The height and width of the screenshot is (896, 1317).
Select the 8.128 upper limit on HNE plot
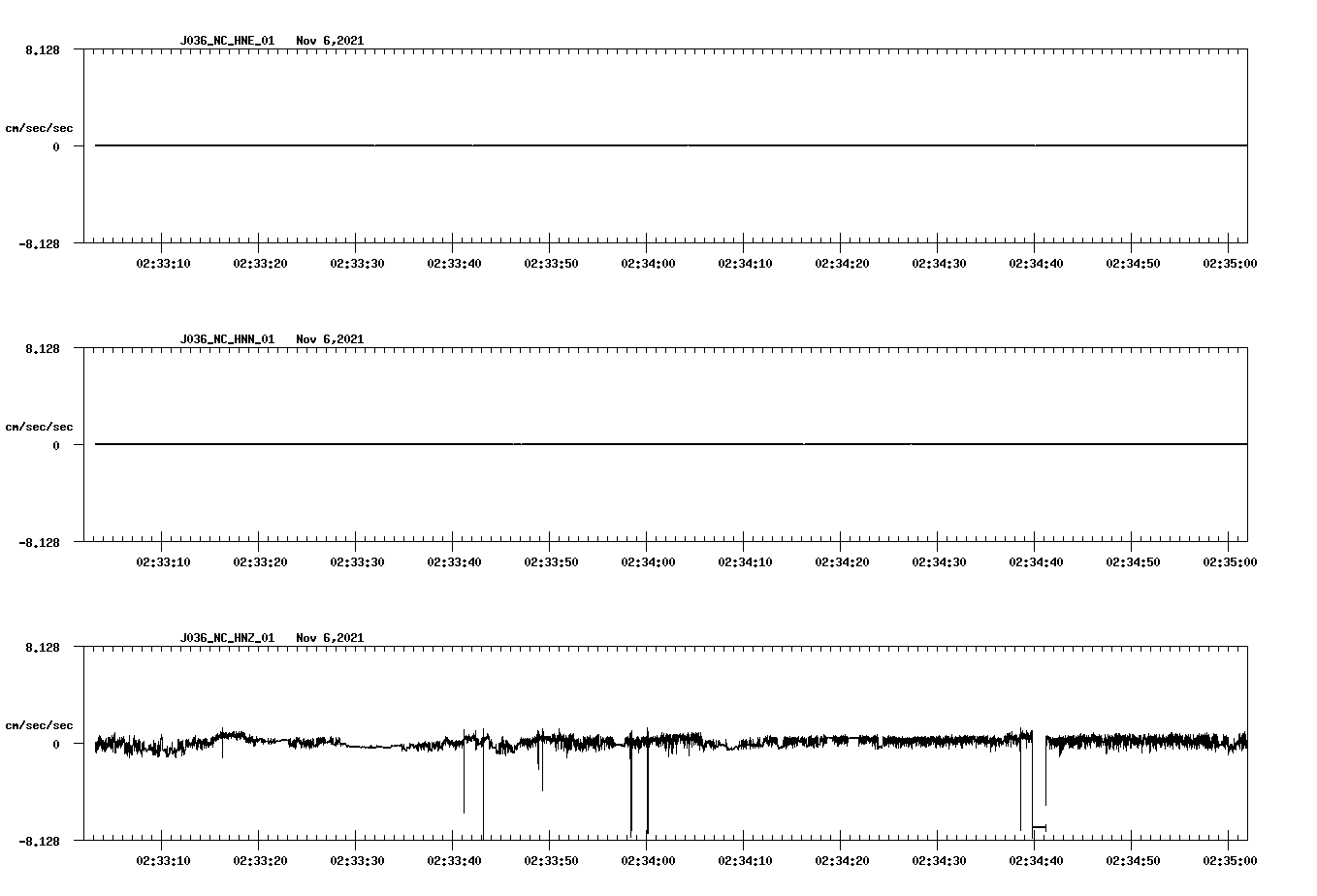tap(43, 49)
